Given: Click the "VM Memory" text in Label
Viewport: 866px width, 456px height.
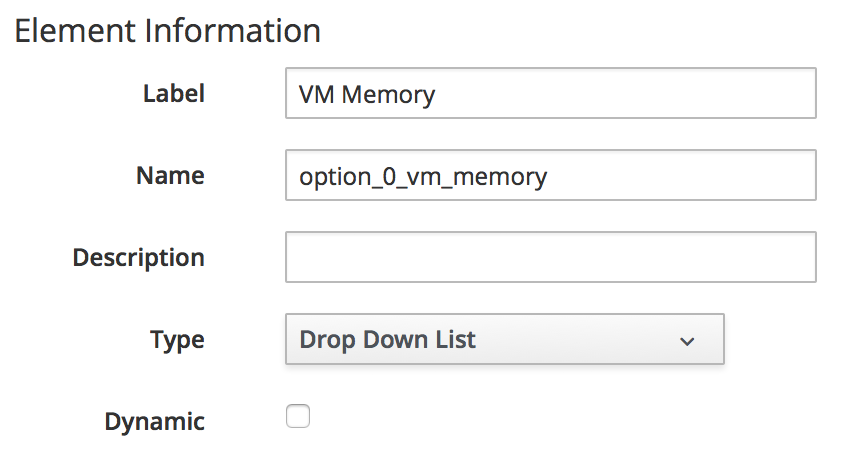Looking at the screenshot, I should (367, 96).
